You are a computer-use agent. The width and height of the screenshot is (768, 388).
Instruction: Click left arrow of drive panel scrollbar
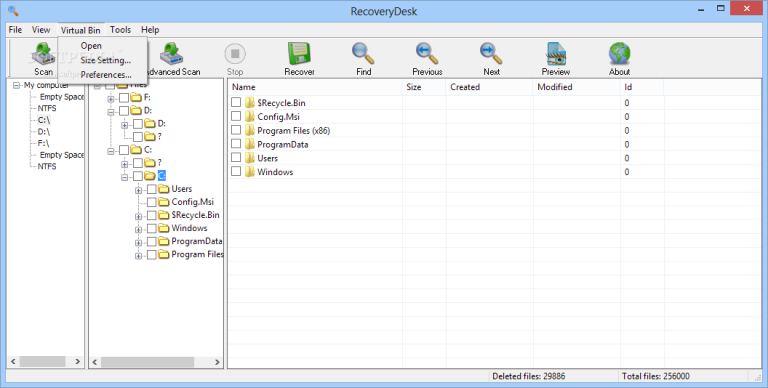click(x=13, y=362)
